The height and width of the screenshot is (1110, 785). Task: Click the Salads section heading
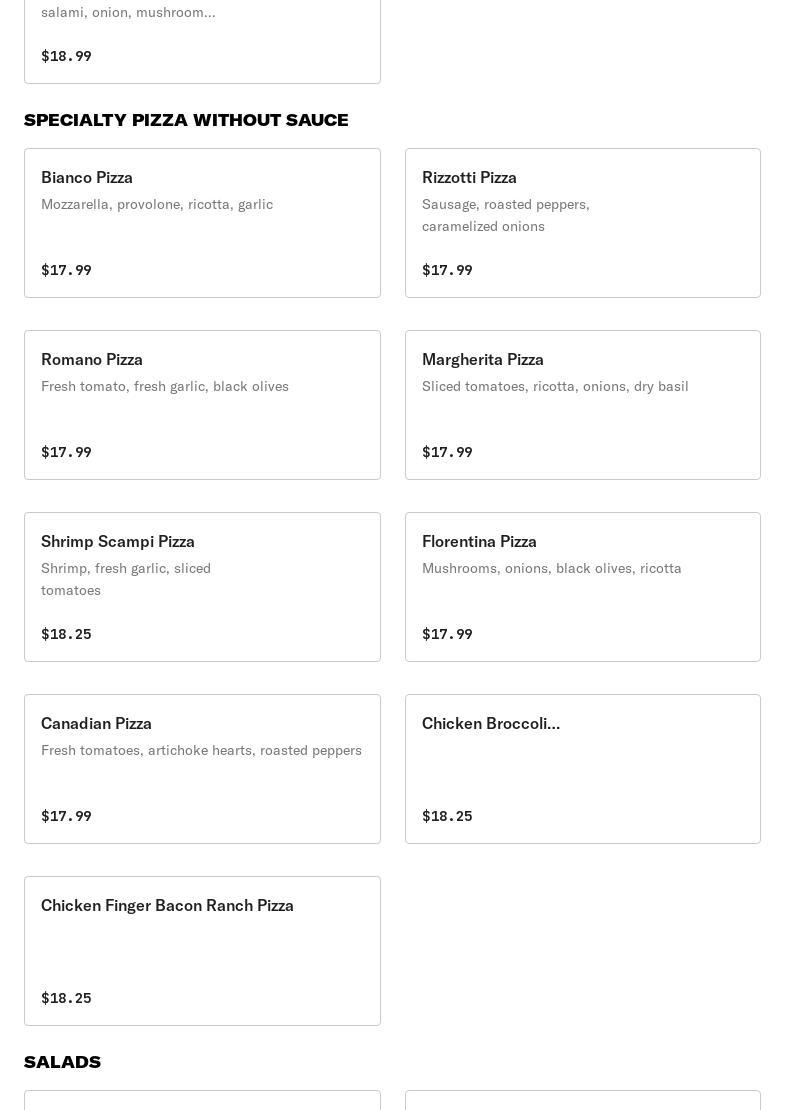click(62, 1062)
